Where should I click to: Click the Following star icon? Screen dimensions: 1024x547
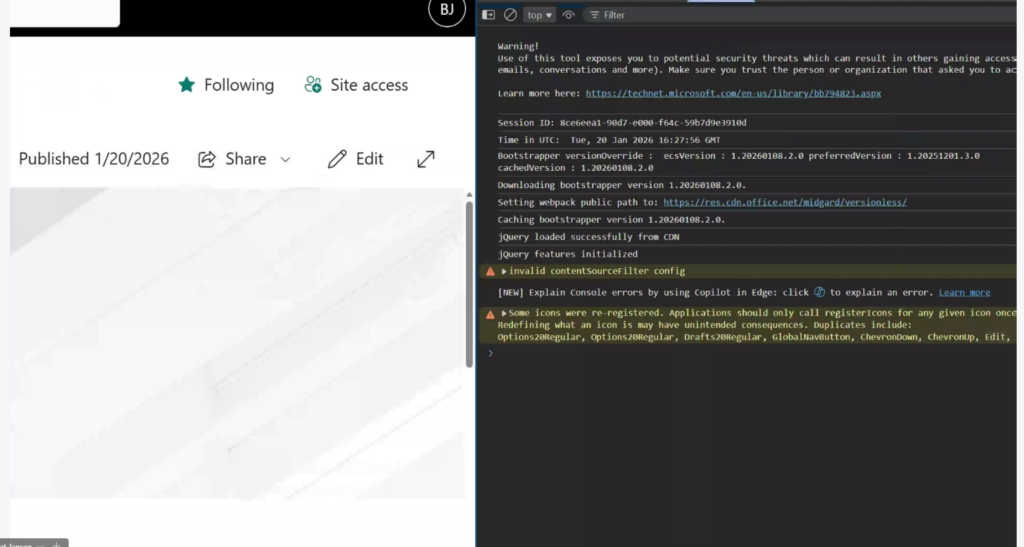pyautogui.click(x=186, y=85)
